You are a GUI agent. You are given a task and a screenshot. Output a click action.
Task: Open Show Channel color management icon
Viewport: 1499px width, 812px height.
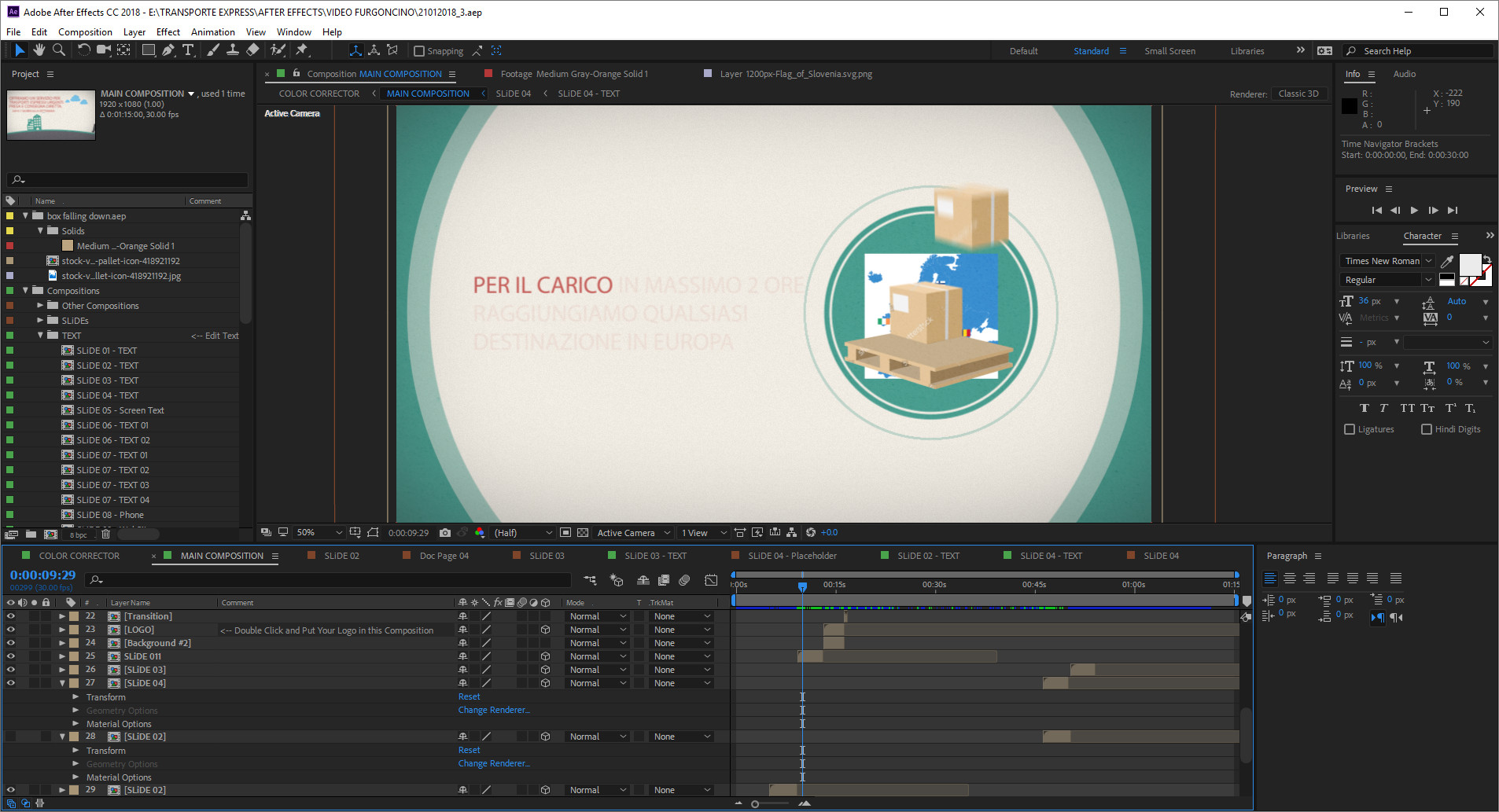point(480,533)
